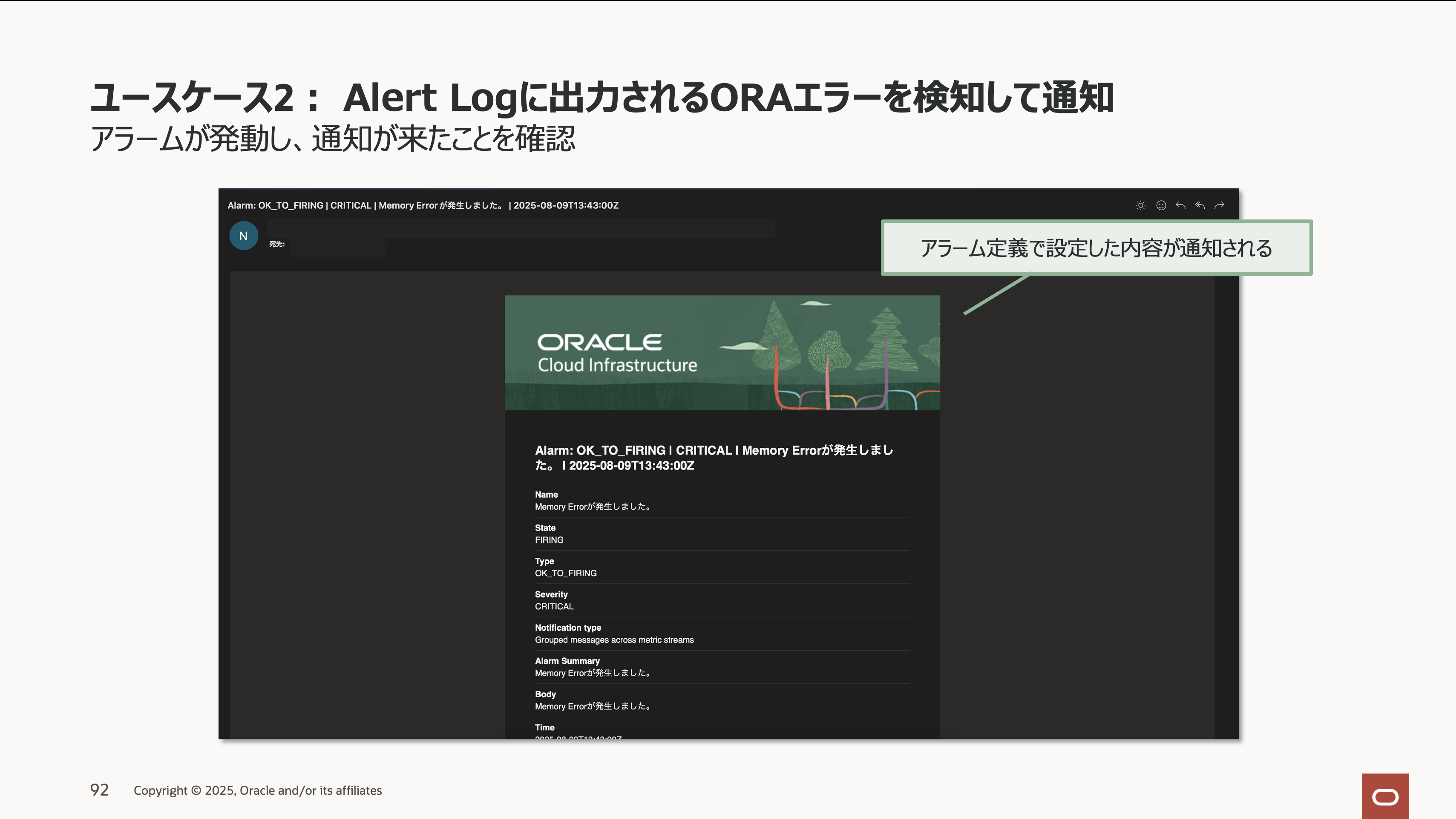Click the Reply arrow icon
The width and height of the screenshot is (1456, 819).
(x=1180, y=205)
